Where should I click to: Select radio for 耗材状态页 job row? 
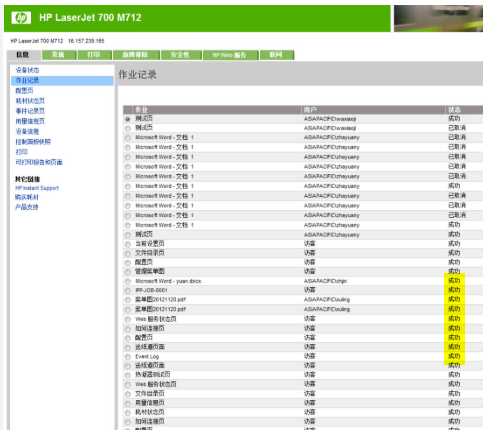(x=128, y=413)
